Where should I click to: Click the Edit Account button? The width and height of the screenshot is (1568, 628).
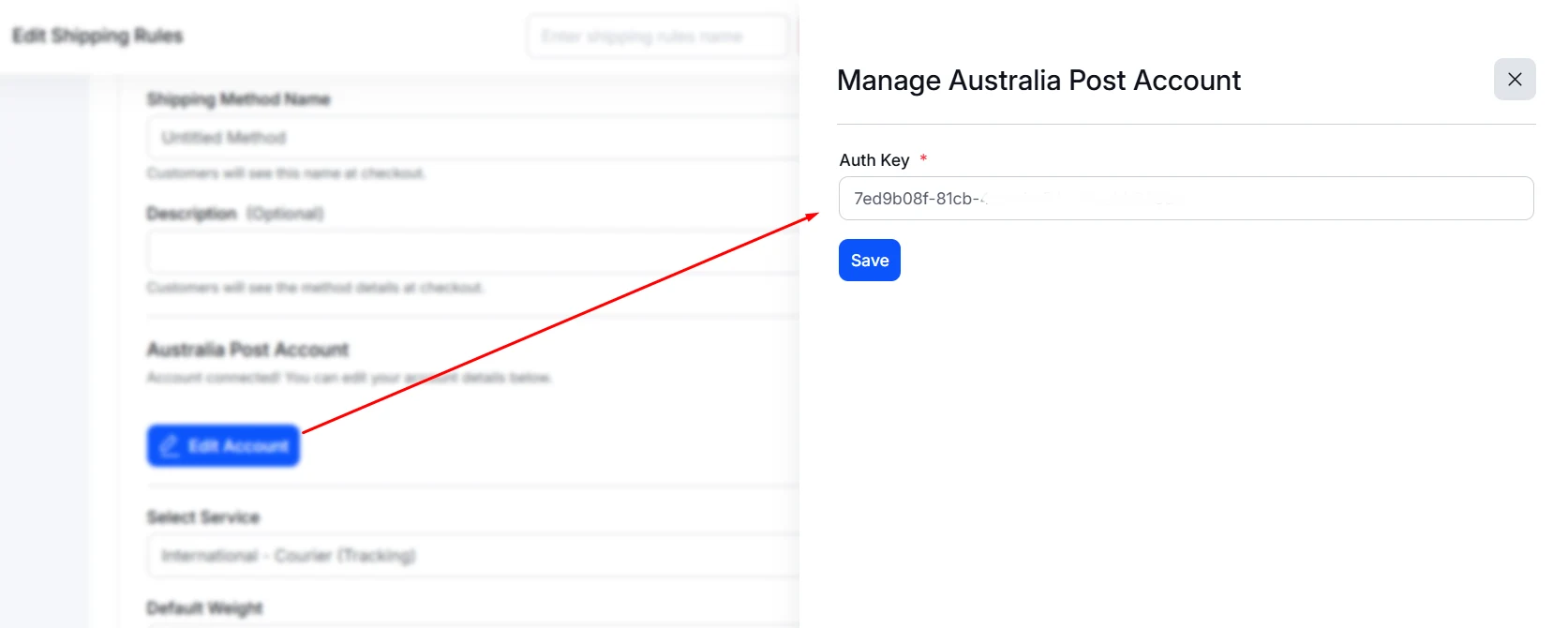tap(223, 446)
